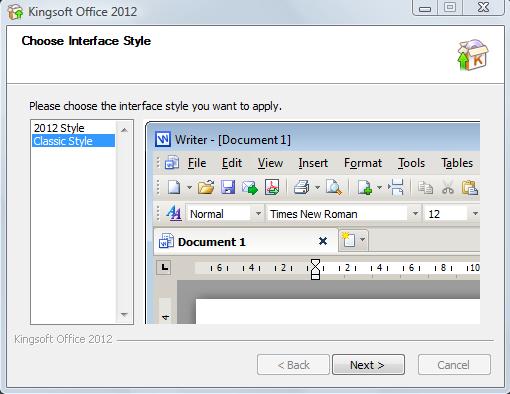
Task: Expand the insert page dropdown arrow
Action: click(379, 187)
